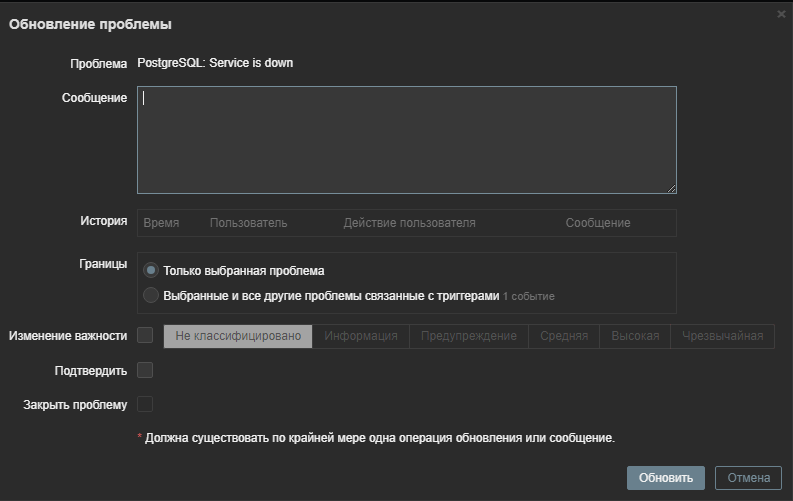Choose Чрезвычайная severity level
This screenshot has width=793, height=501.
[x=722, y=336]
